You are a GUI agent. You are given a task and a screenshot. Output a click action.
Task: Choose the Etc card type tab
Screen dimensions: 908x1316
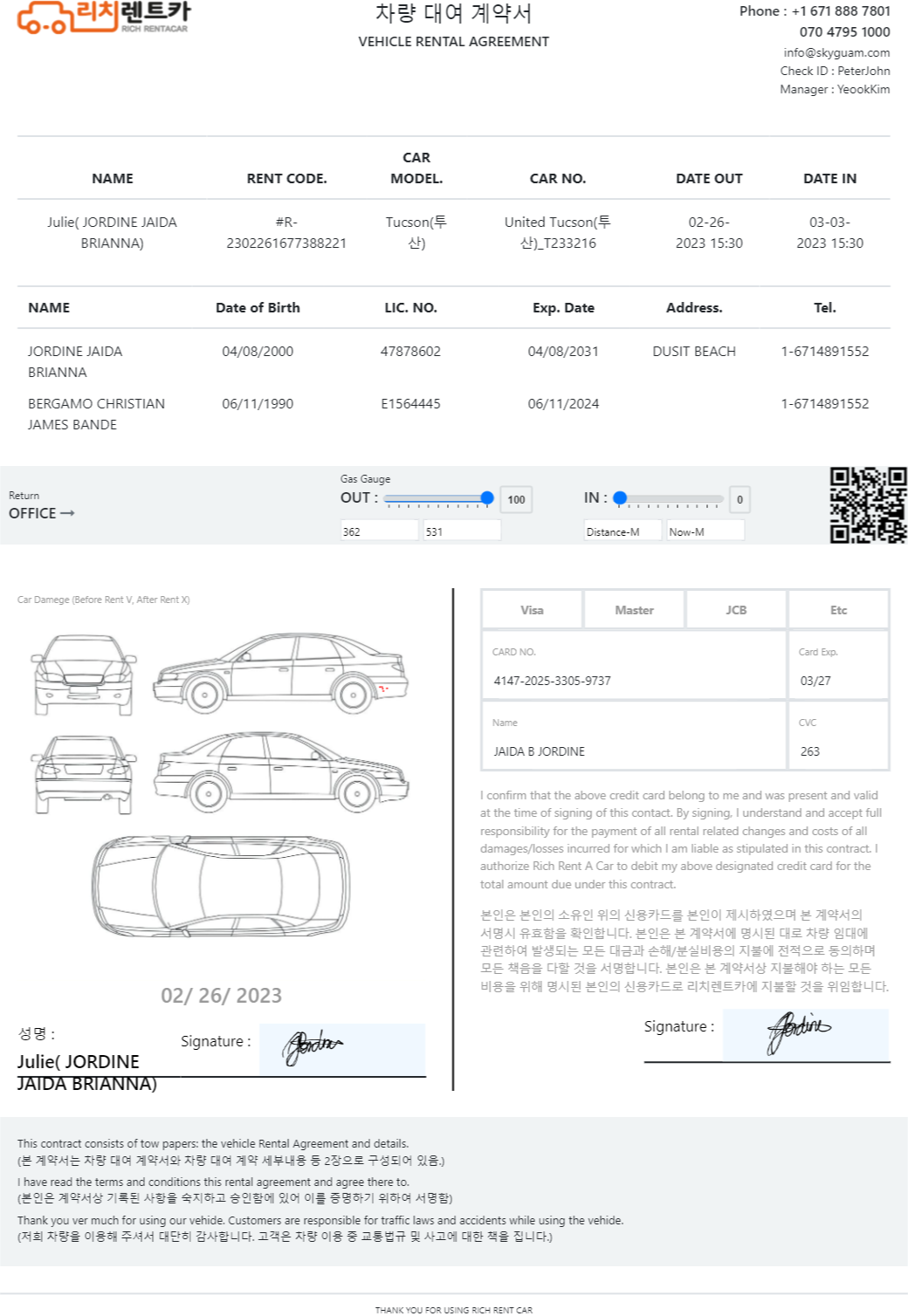tap(838, 610)
